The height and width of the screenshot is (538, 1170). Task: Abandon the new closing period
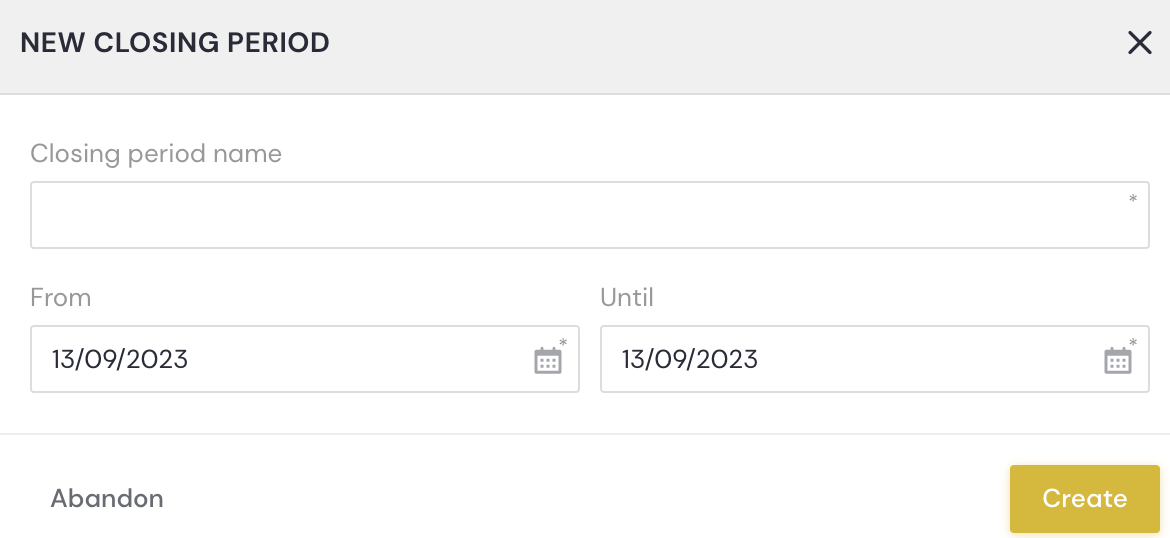point(107,498)
